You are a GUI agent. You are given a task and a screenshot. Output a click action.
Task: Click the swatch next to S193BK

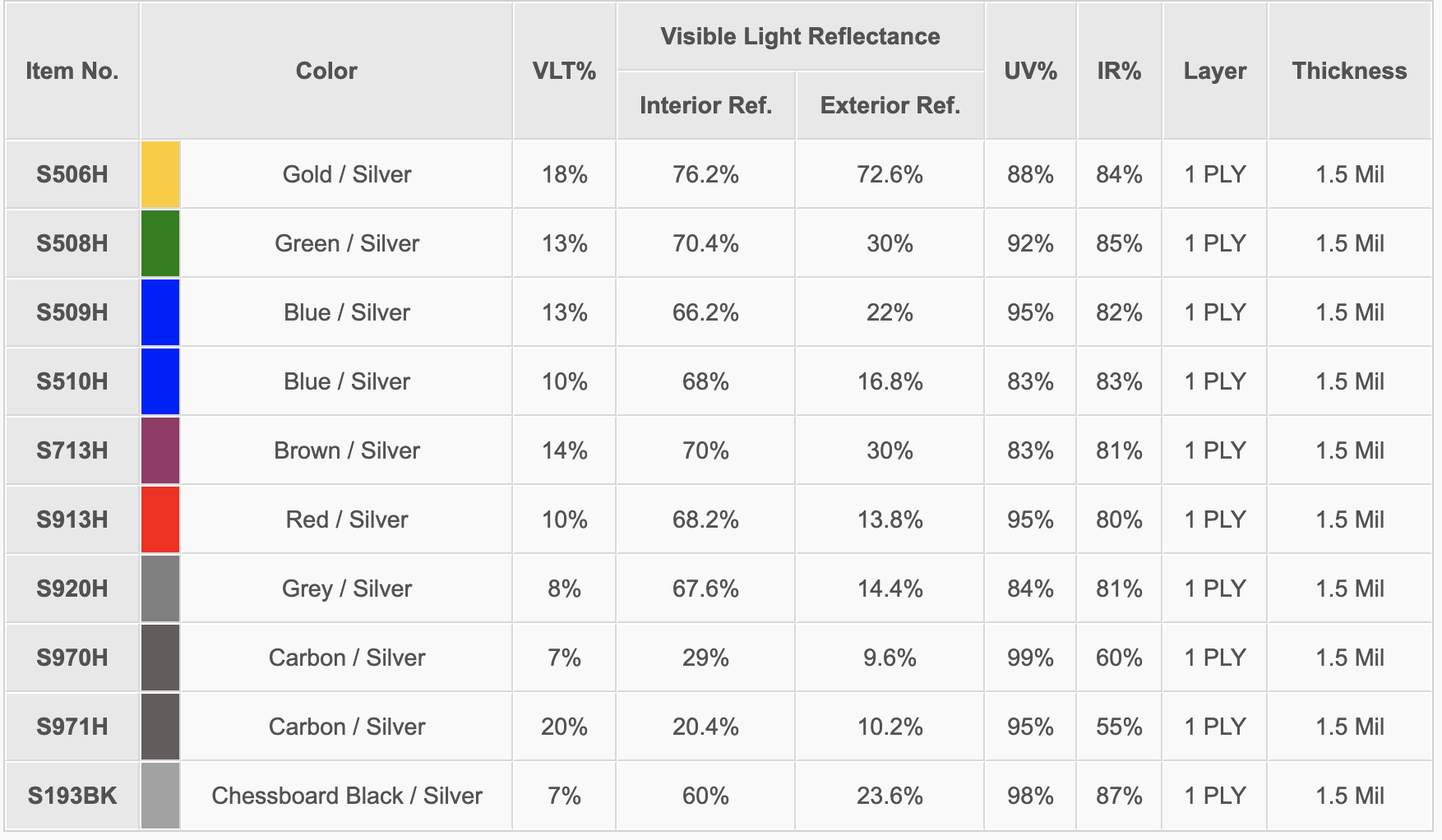coord(160,796)
